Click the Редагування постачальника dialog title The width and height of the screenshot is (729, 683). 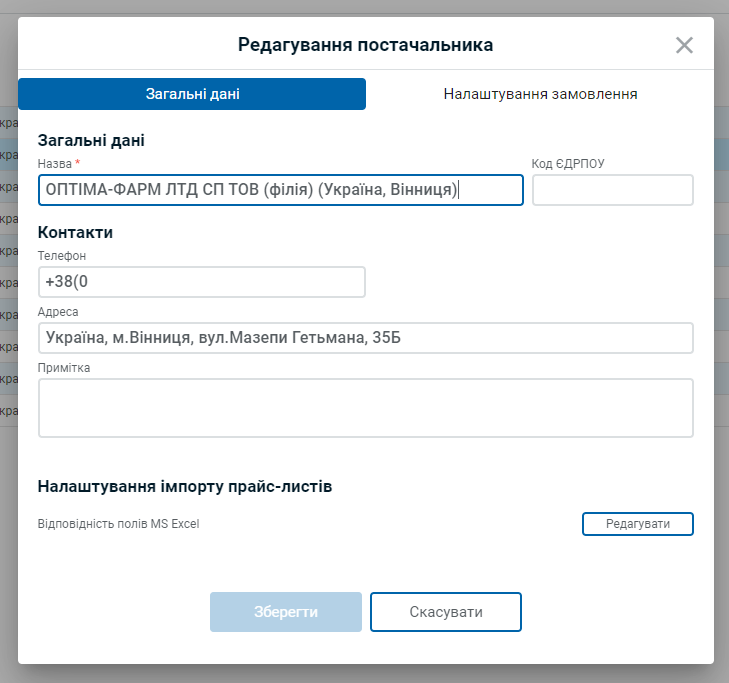(x=365, y=45)
